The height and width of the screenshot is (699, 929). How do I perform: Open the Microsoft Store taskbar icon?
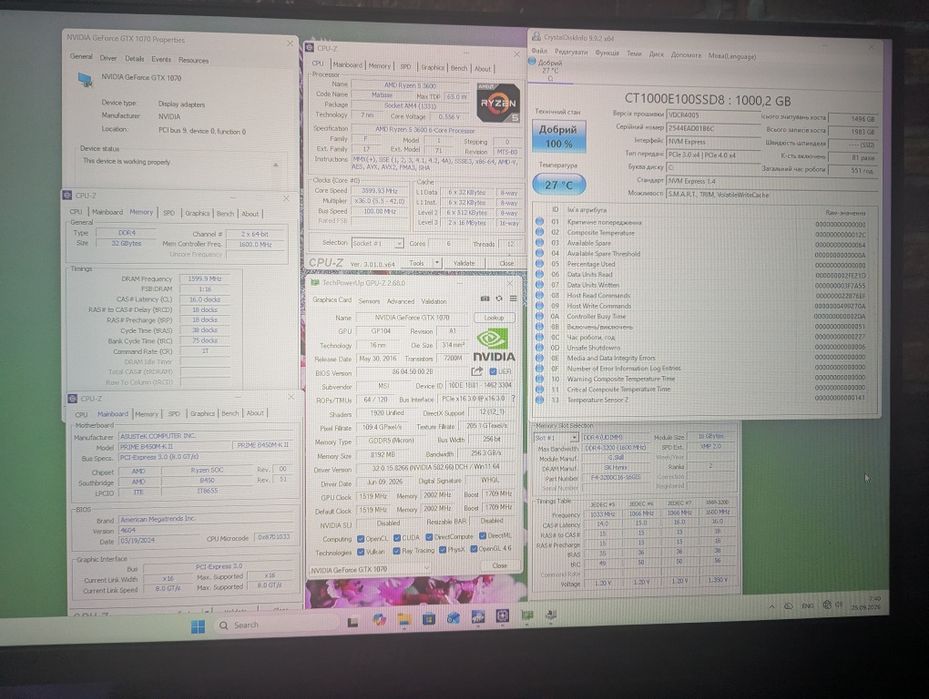click(x=428, y=619)
